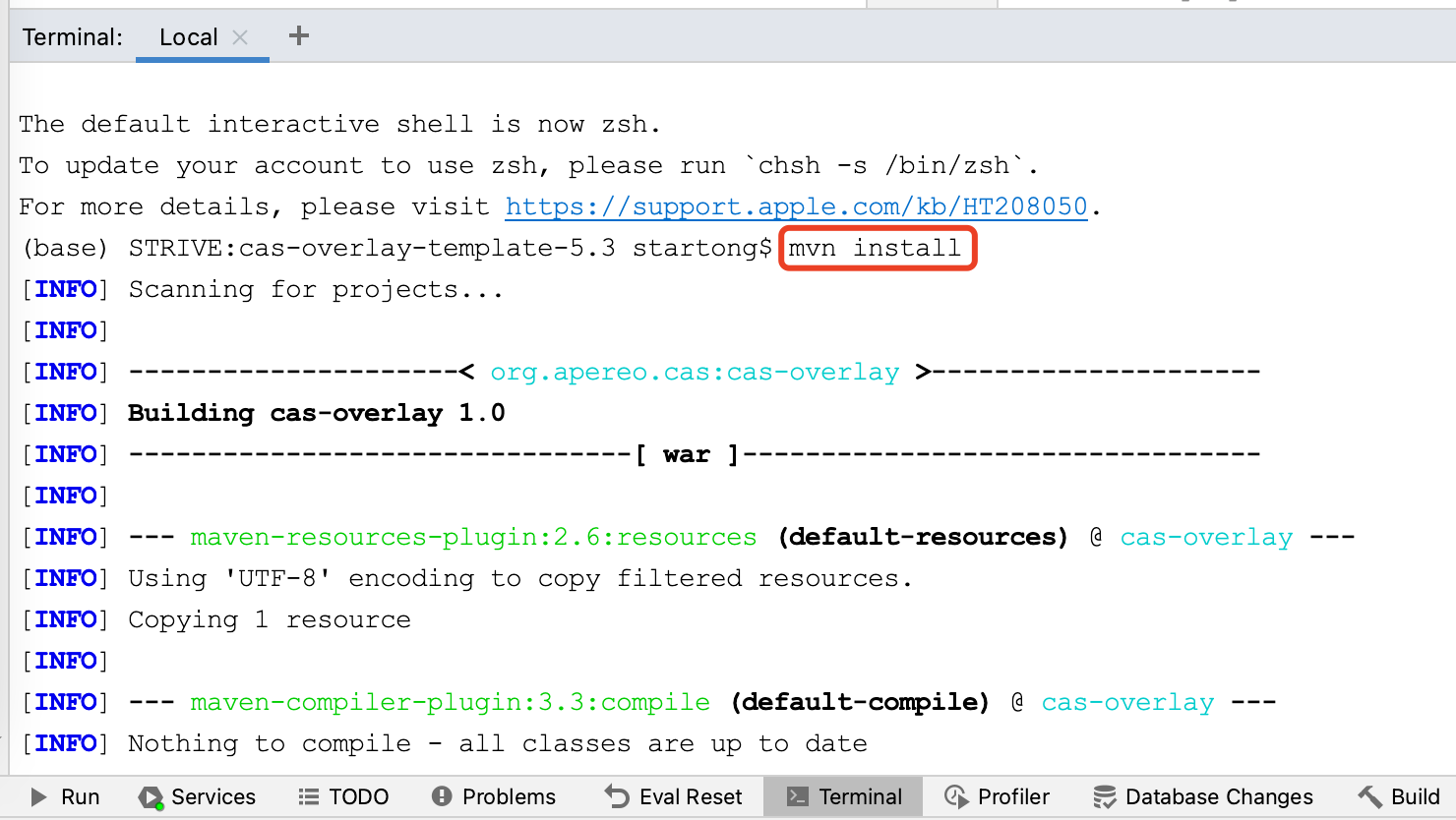Click the Run play icon

tap(38, 796)
